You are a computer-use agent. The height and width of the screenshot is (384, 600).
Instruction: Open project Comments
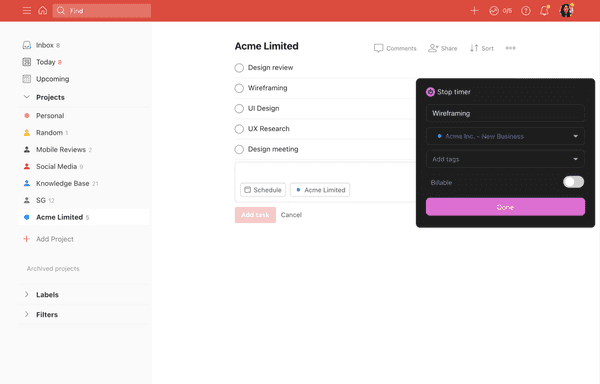[x=395, y=48]
